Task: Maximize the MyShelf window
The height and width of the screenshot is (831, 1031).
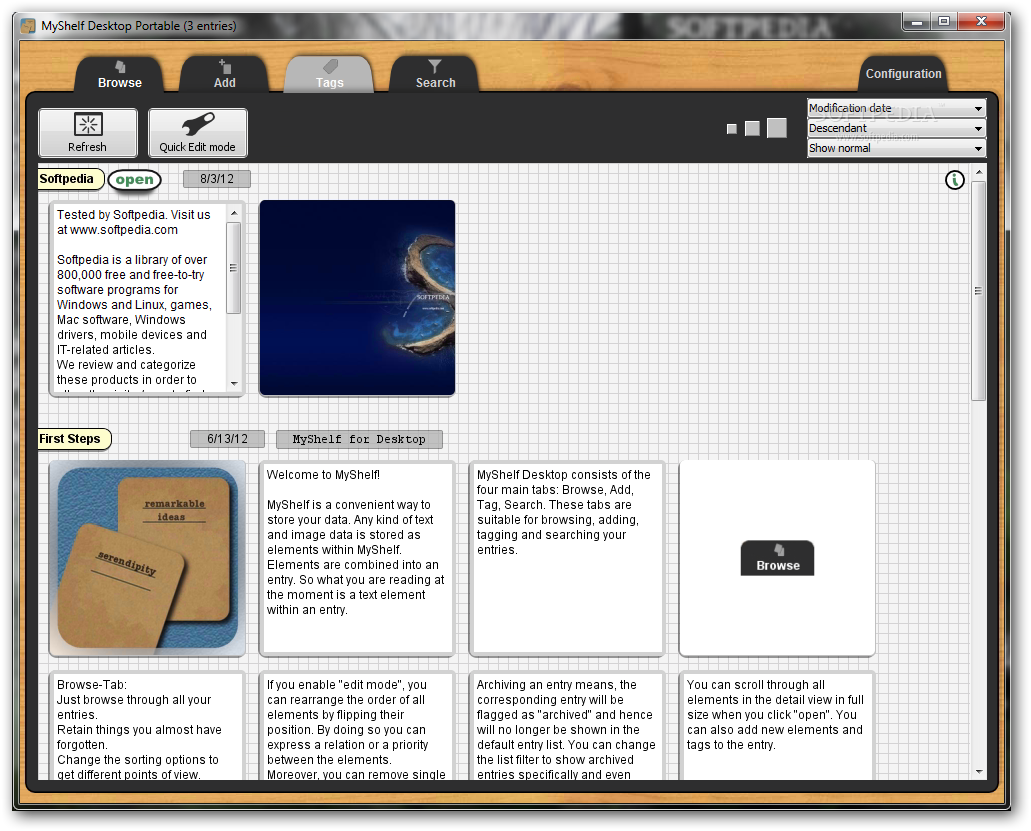Action: coord(944,22)
